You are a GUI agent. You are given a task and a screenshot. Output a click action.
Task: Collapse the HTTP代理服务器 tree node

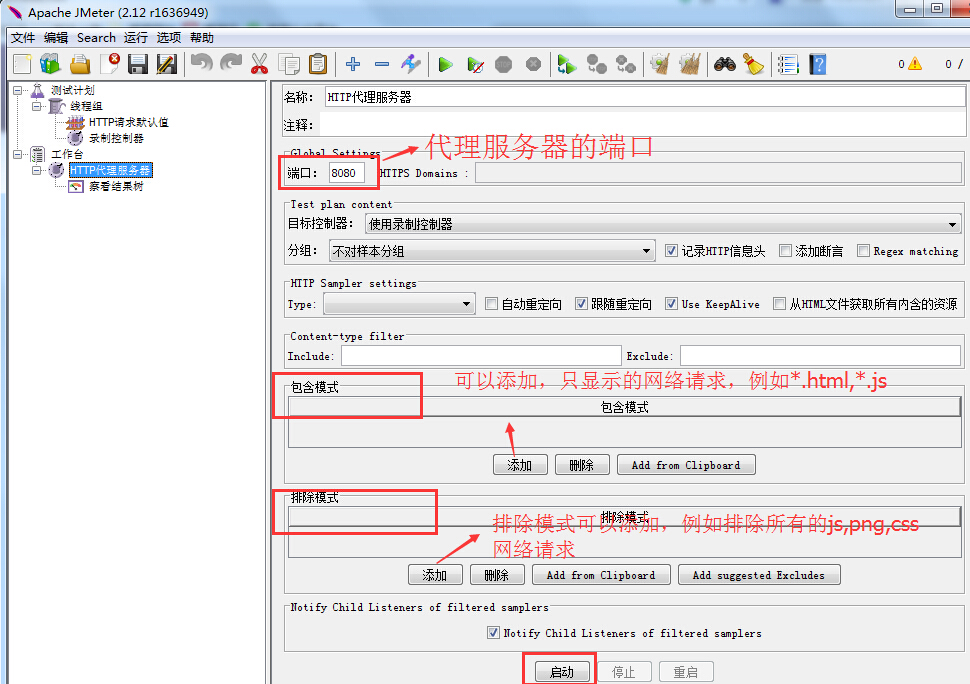tap(36, 170)
